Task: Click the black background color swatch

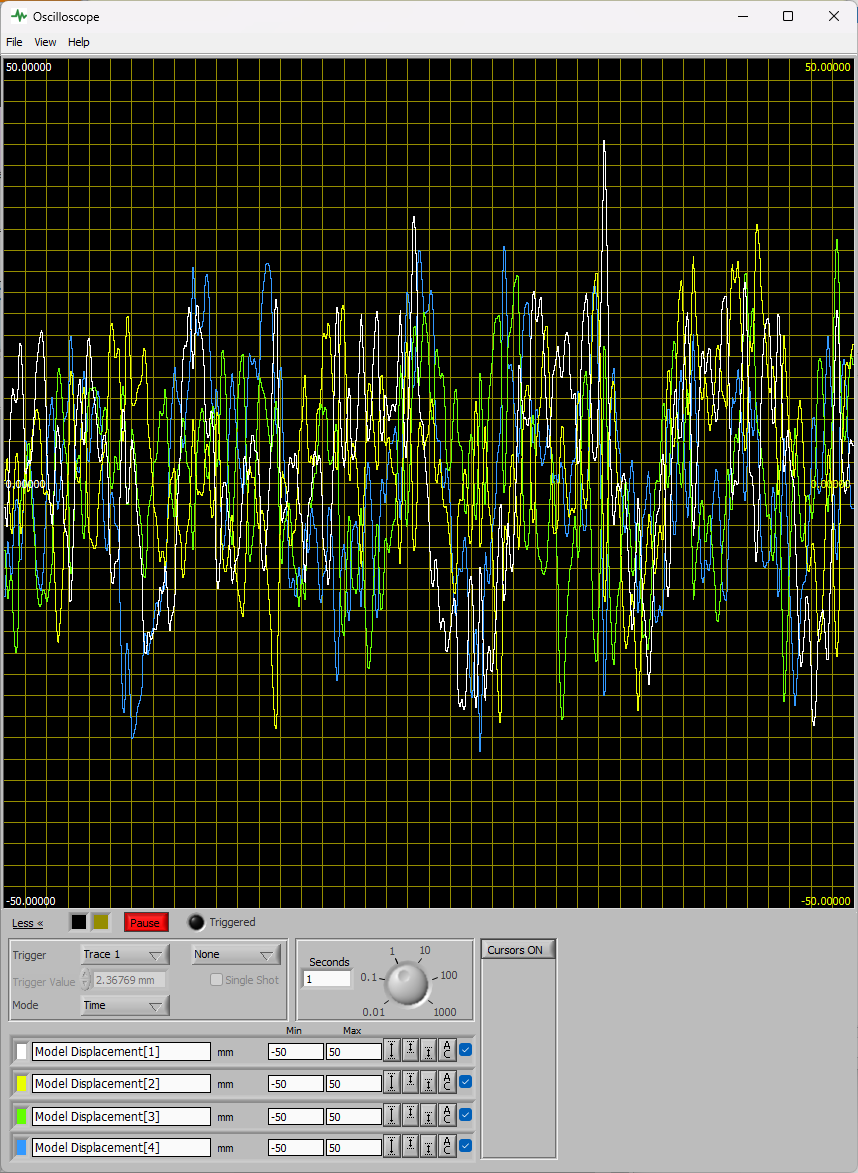Action: click(x=79, y=922)
